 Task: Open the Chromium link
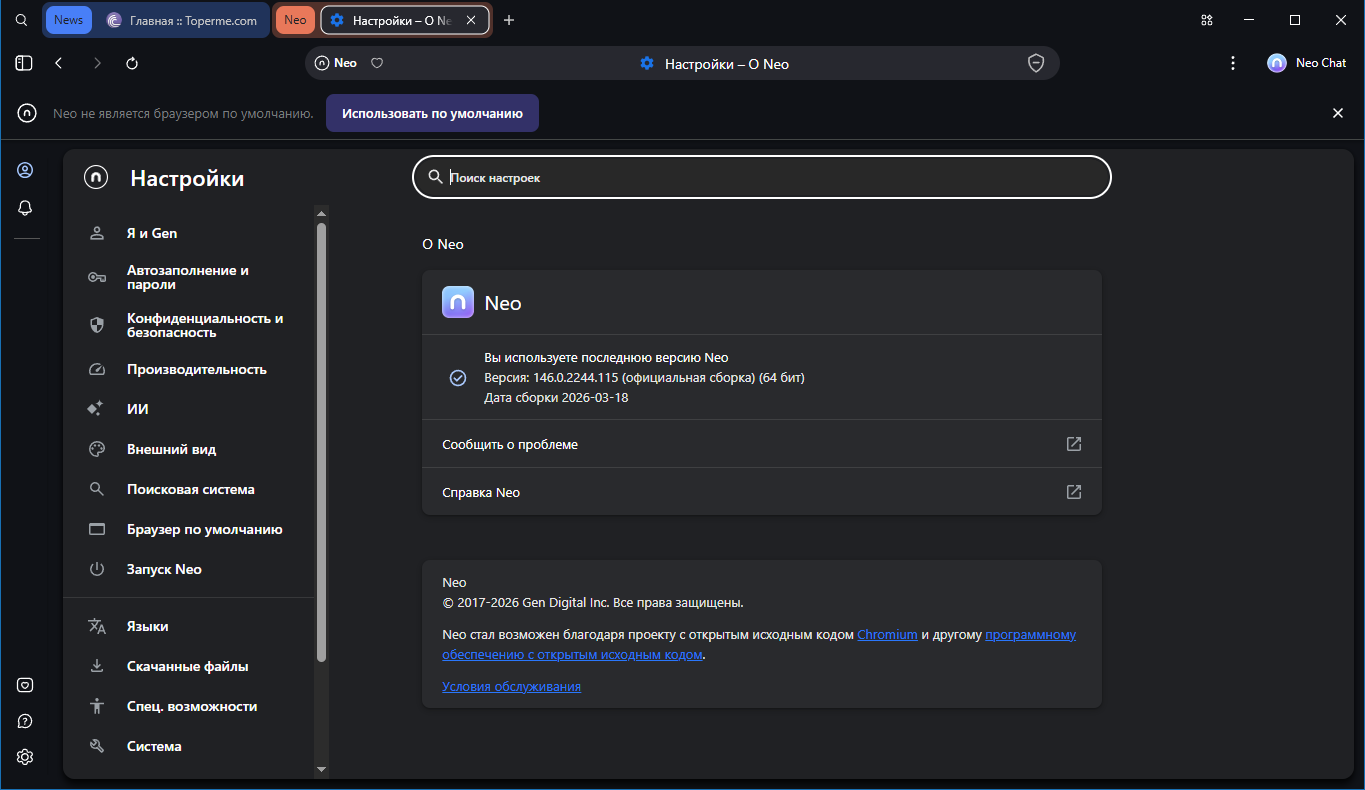[887, 635]
